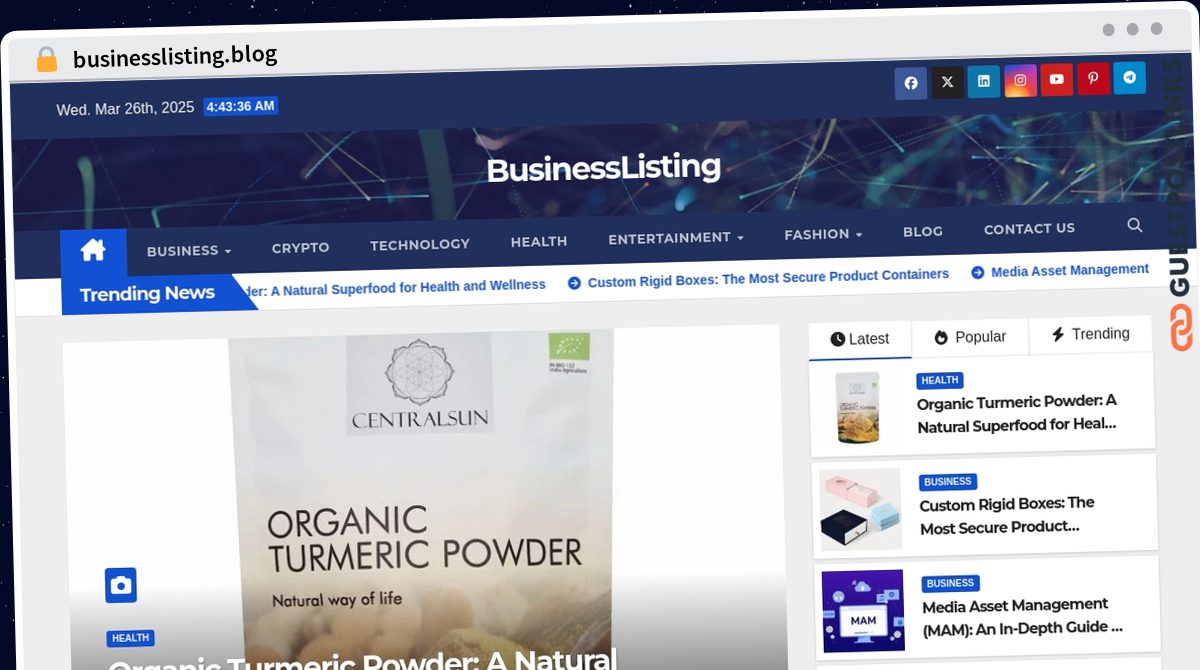This screenshot has width=1200, height=670.
Task: Click the arrow icon before Custom Rigid Boxes ticker
Action: pos(574,283)
